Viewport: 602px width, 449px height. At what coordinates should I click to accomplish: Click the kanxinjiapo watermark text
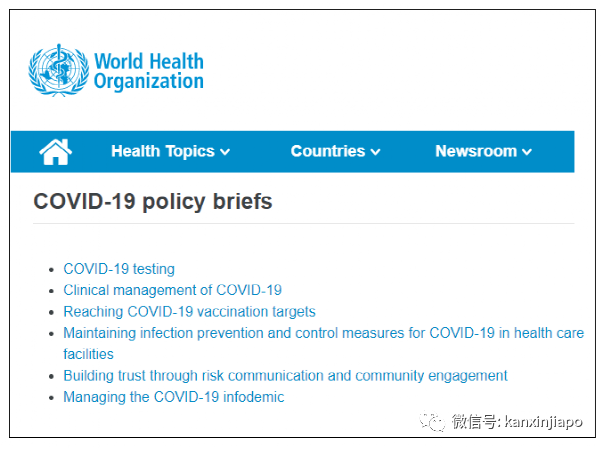[x=544, y=422]
